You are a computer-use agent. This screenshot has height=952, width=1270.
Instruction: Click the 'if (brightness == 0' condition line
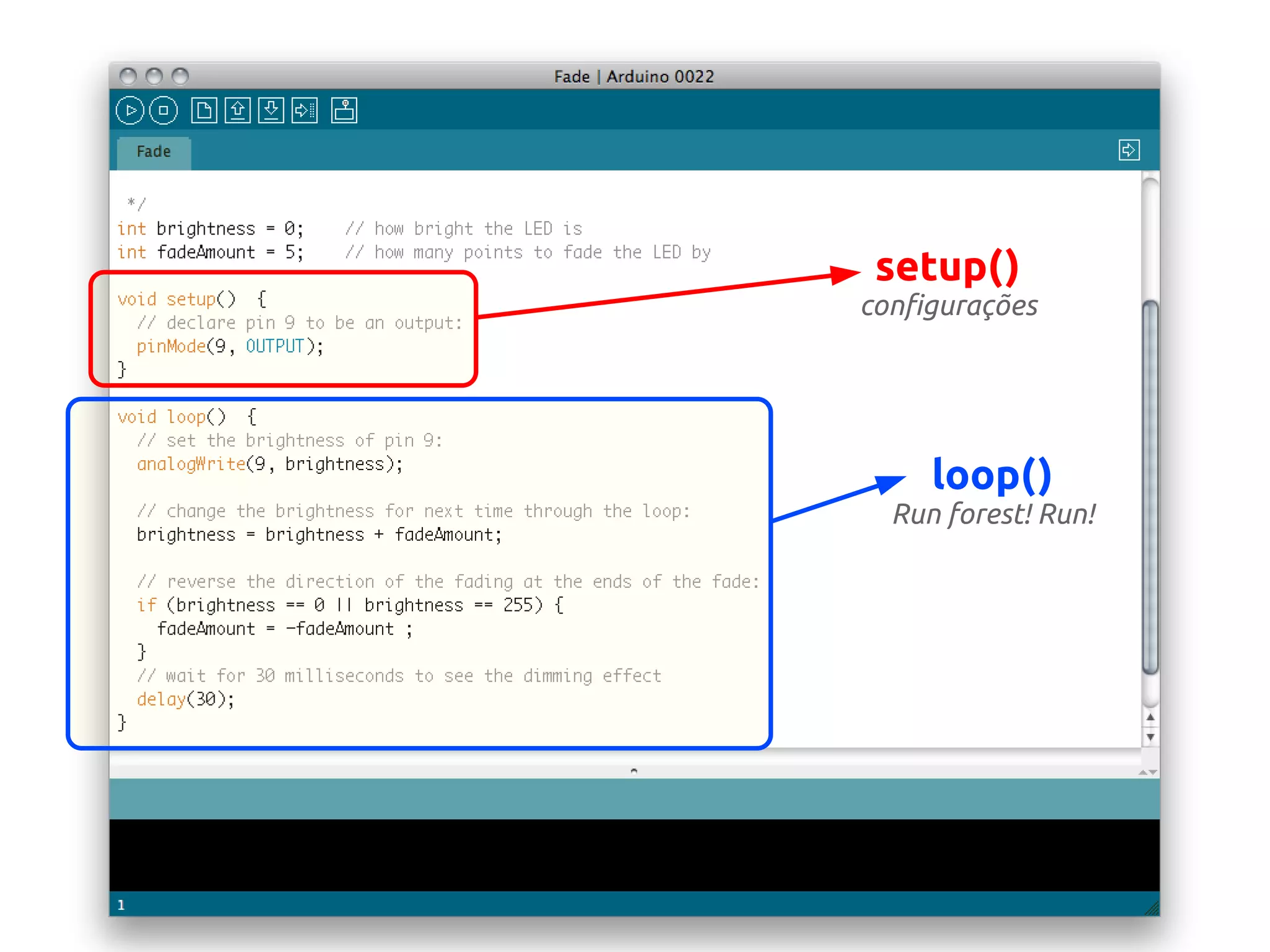tap(350, 605)
